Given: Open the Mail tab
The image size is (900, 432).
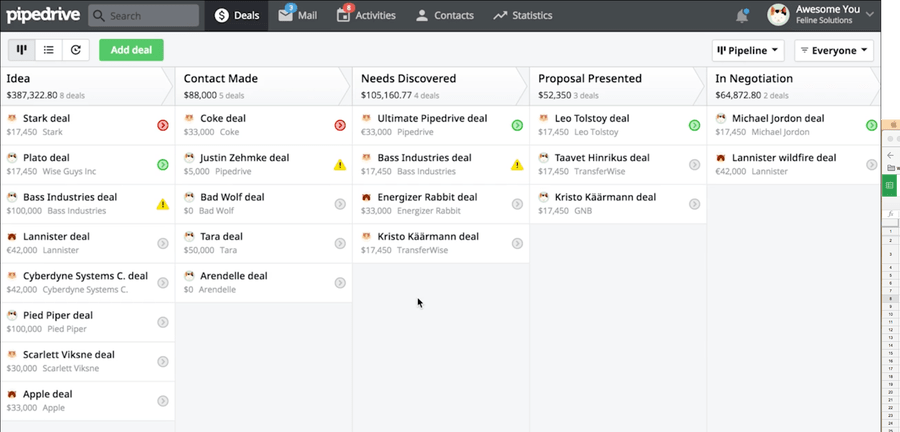Looking at the screenshot, I should [x=298, y=15].
